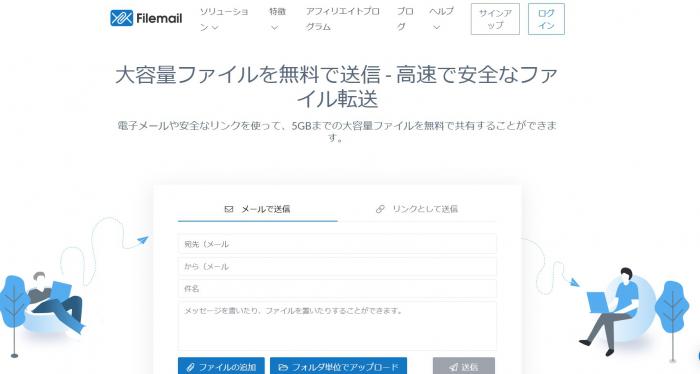700x374 pixels.
Task: Go to the ブログ page
Action: tap(405, 19)
